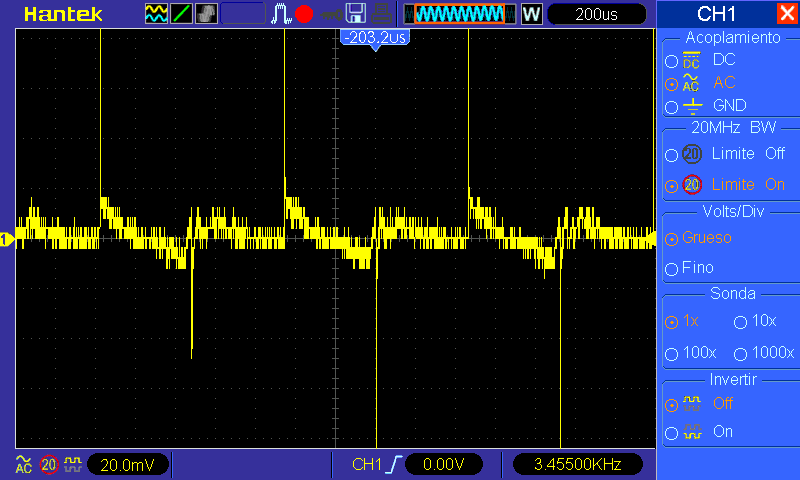This screenshot has width=800, height=480.
Task: Click the floppy disk save icon
Action: pyautogui.click(x=356, y=14)
